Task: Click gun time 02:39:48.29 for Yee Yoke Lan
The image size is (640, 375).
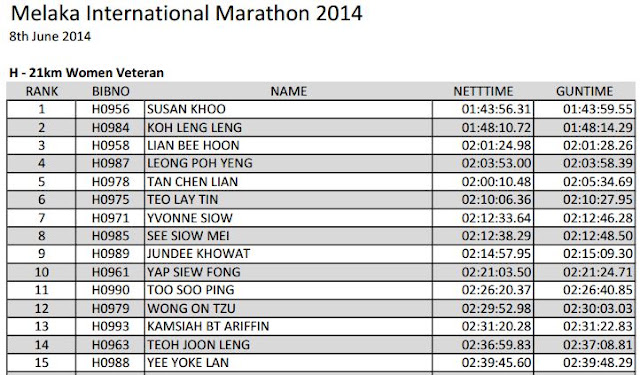Action: (598, 362)
